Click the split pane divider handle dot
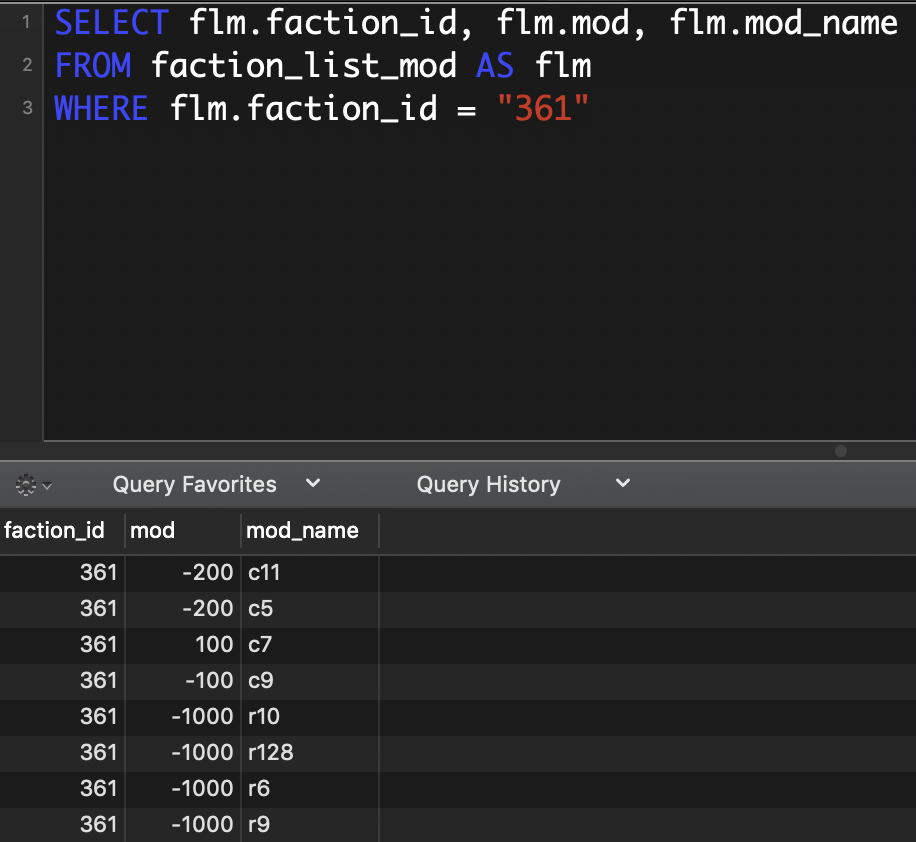Image resolution: width=916 pixels, height=842 pixels. (x=840, y=451)
